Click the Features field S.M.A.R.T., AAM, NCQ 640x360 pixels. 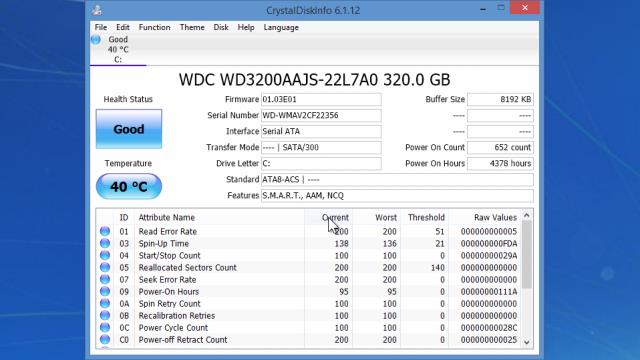click(397, 196)
